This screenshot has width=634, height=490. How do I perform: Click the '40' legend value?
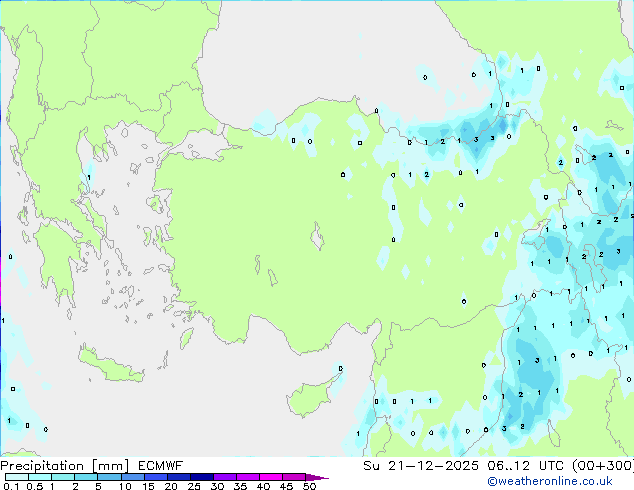pyautogui.click(x=263, y=486)
